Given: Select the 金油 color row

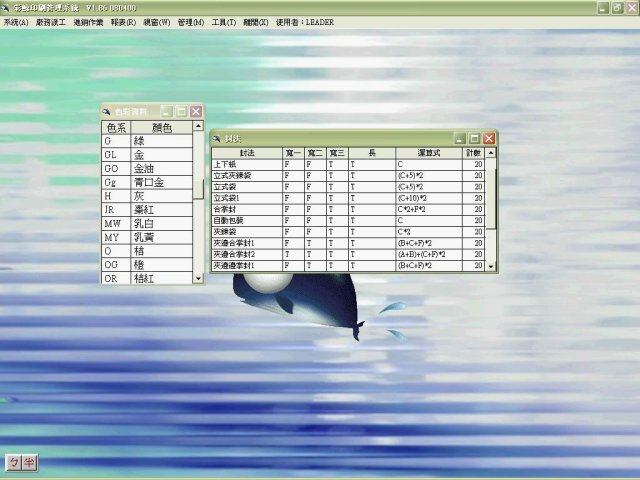Looking at the screenshot, I should (150, 169).
